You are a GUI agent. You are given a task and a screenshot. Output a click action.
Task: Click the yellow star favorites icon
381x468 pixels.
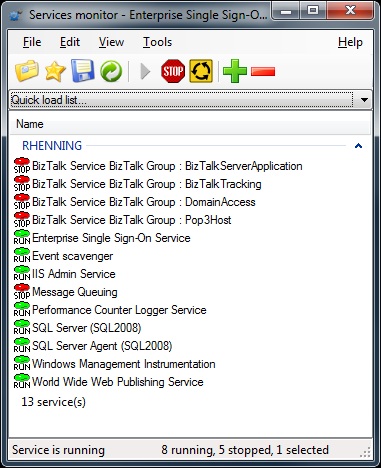55,71
